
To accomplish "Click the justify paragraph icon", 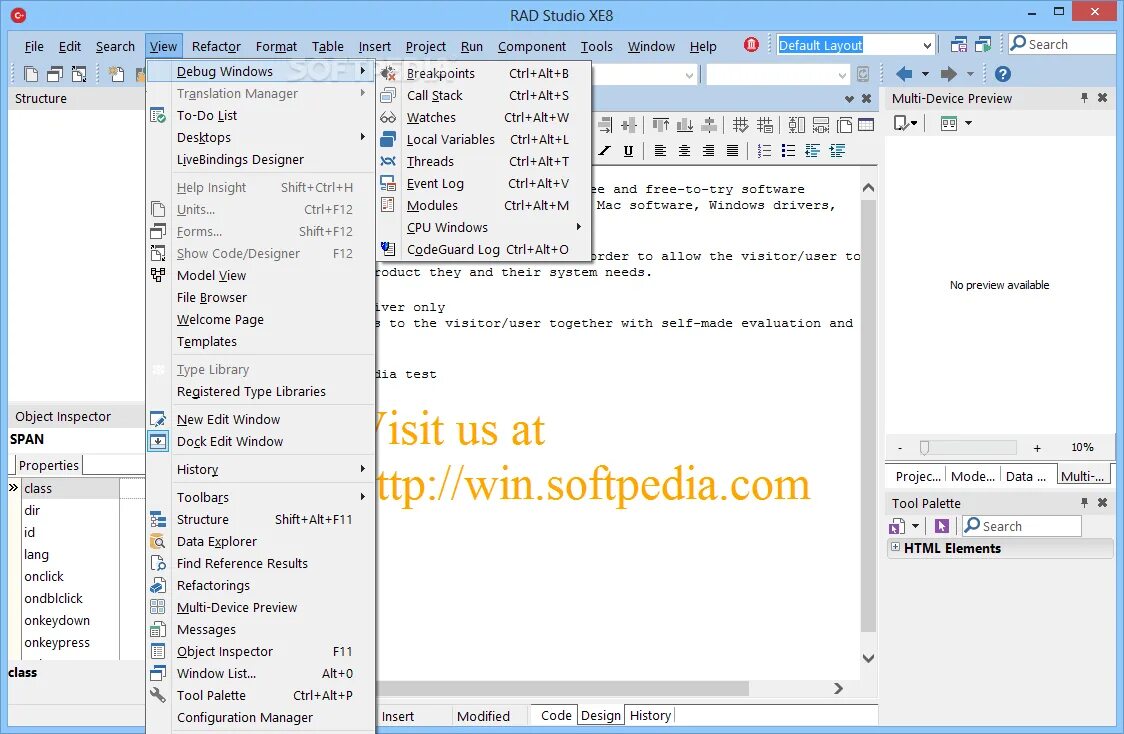I will (x=732, y=151).
